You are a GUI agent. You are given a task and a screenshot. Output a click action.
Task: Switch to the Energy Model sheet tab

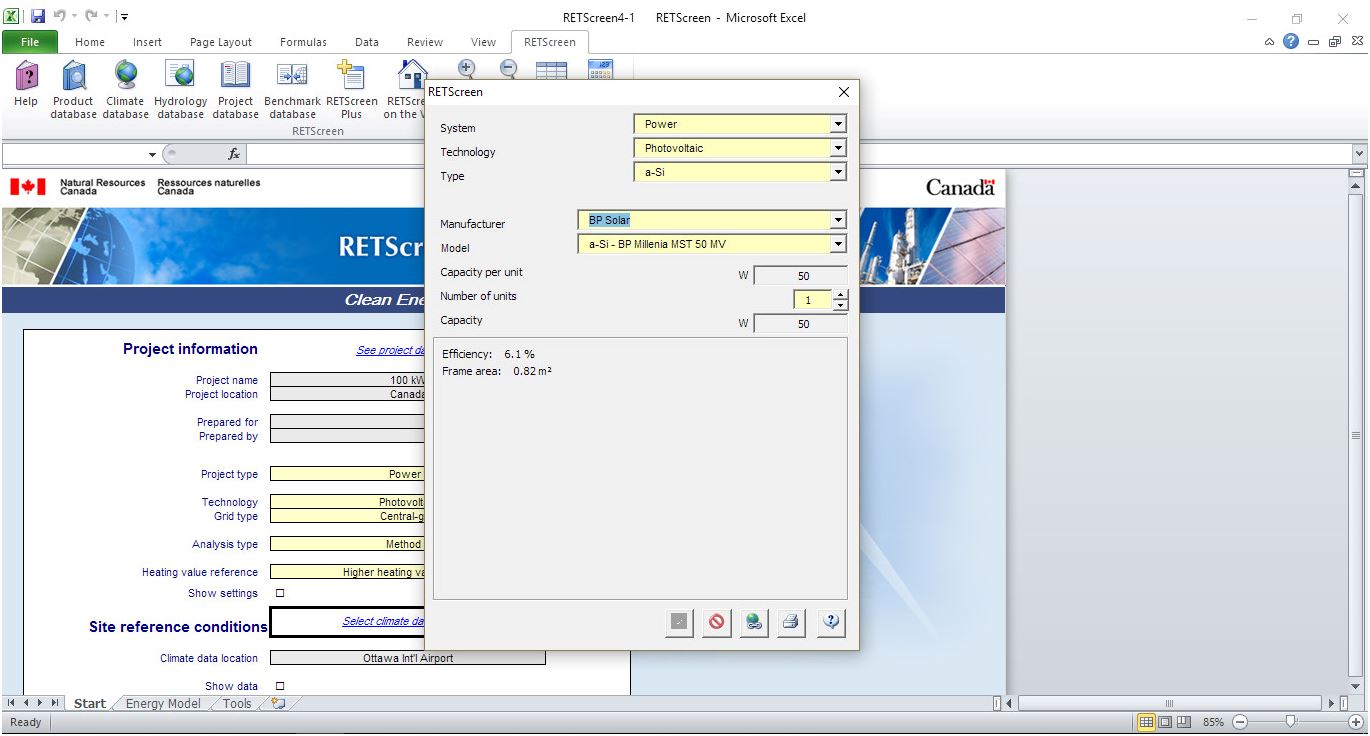click(x=163, y=704)
